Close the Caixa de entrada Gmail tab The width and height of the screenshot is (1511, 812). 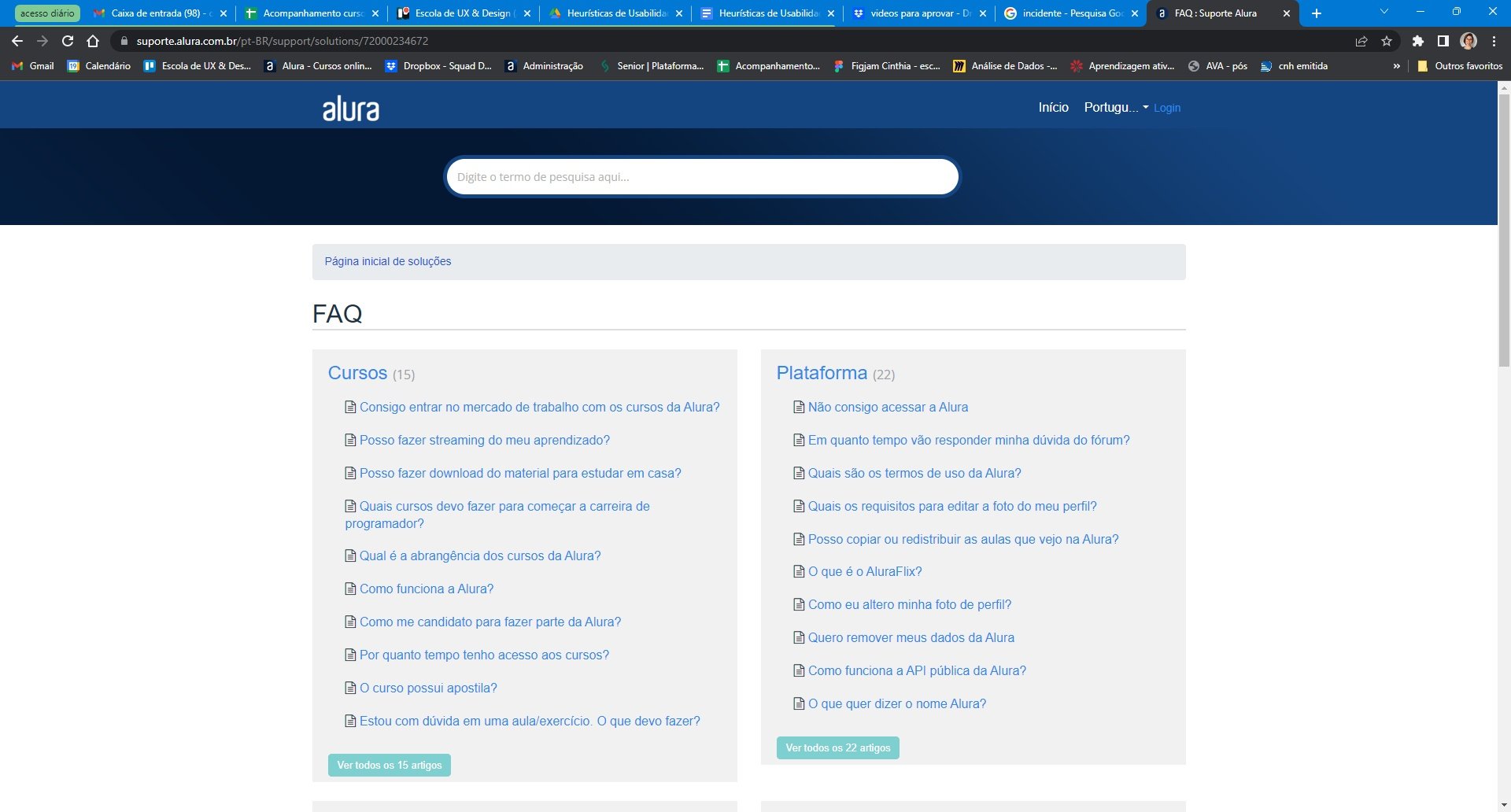224,13
